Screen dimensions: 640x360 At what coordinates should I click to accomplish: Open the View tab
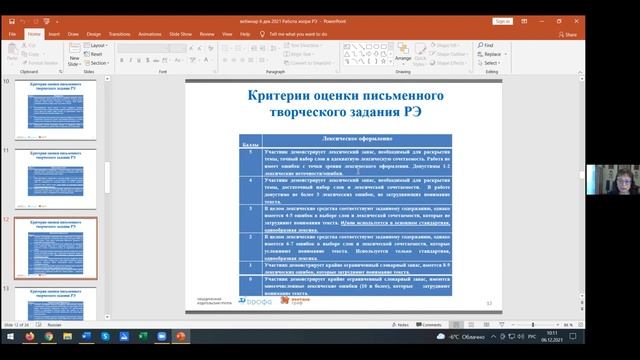tap(227, 34)
